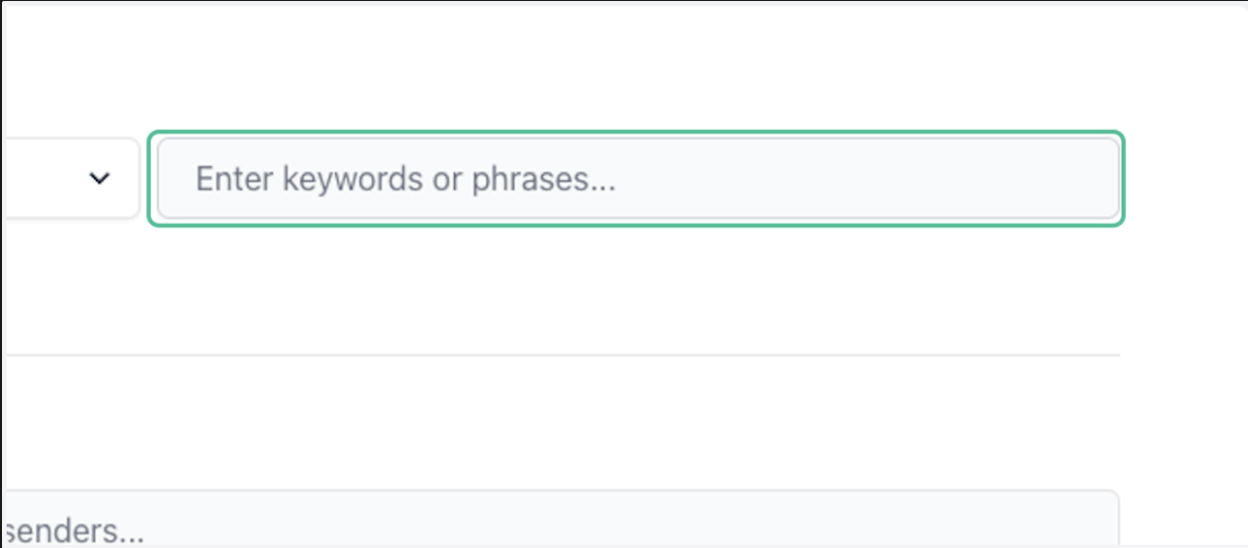Select the green-outlined keyword search box
This screenshot has width=1248, height=548.
click(x=637, y=178)
